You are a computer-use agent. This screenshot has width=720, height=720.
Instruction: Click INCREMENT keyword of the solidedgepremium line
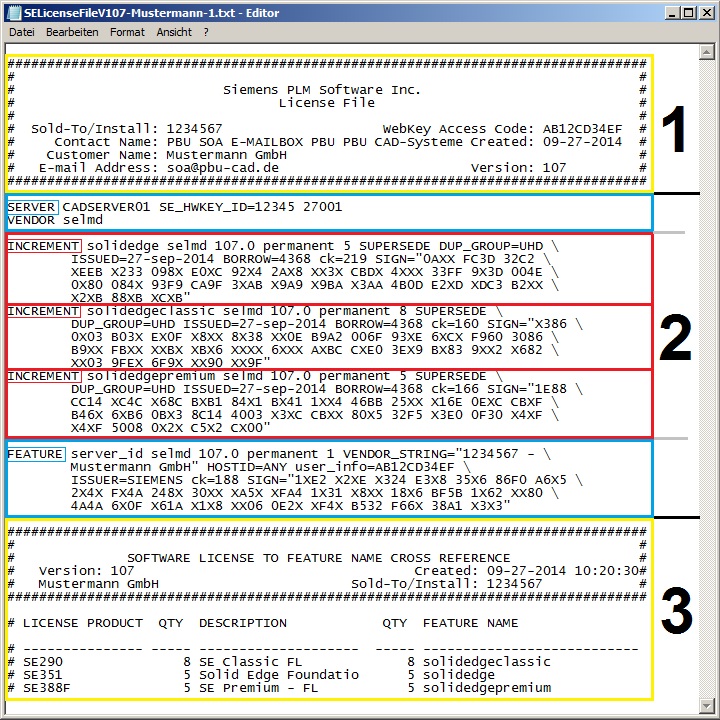tap(44, 376)
